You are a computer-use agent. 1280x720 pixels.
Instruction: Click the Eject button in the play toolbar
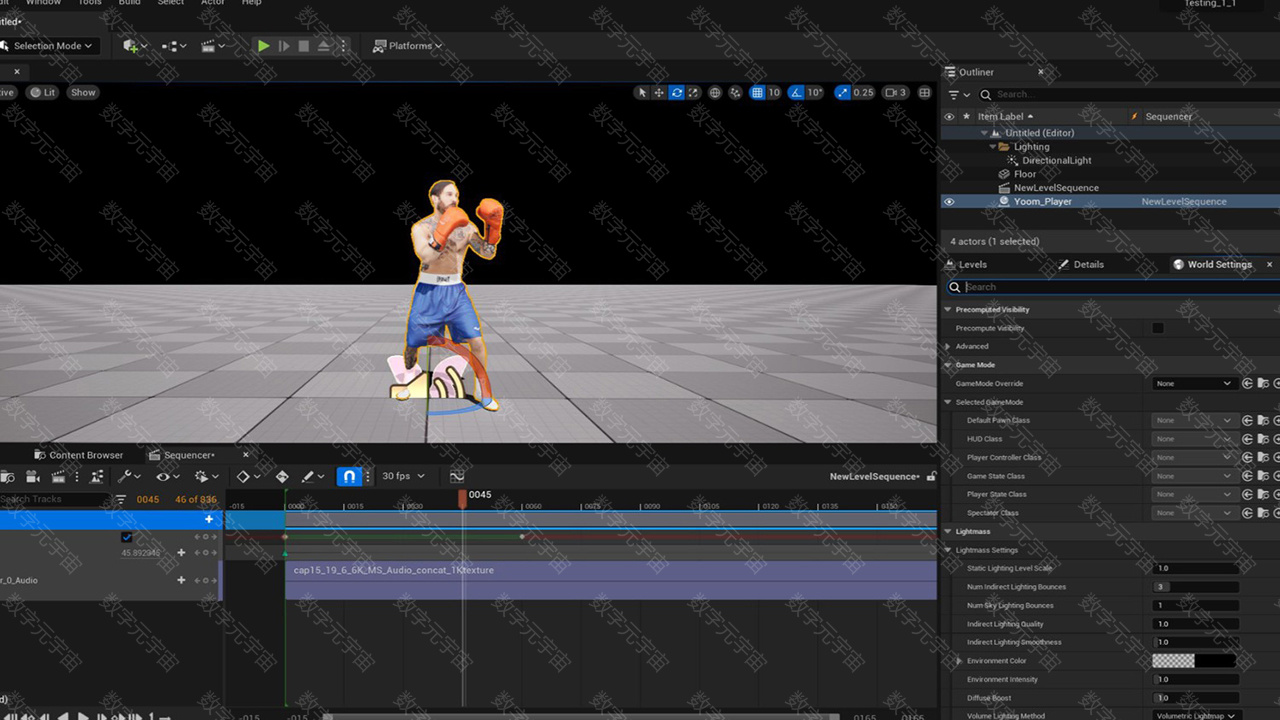pyautogui.click(x=324, y=46)
